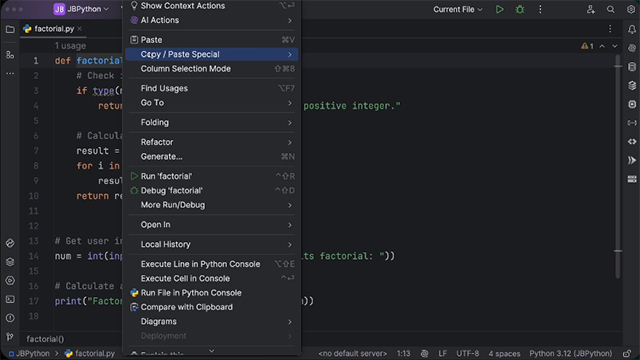Click Run 'factorial' in context menu
Image resolution: width=640 pixels, height=360 pixels.
212,176
